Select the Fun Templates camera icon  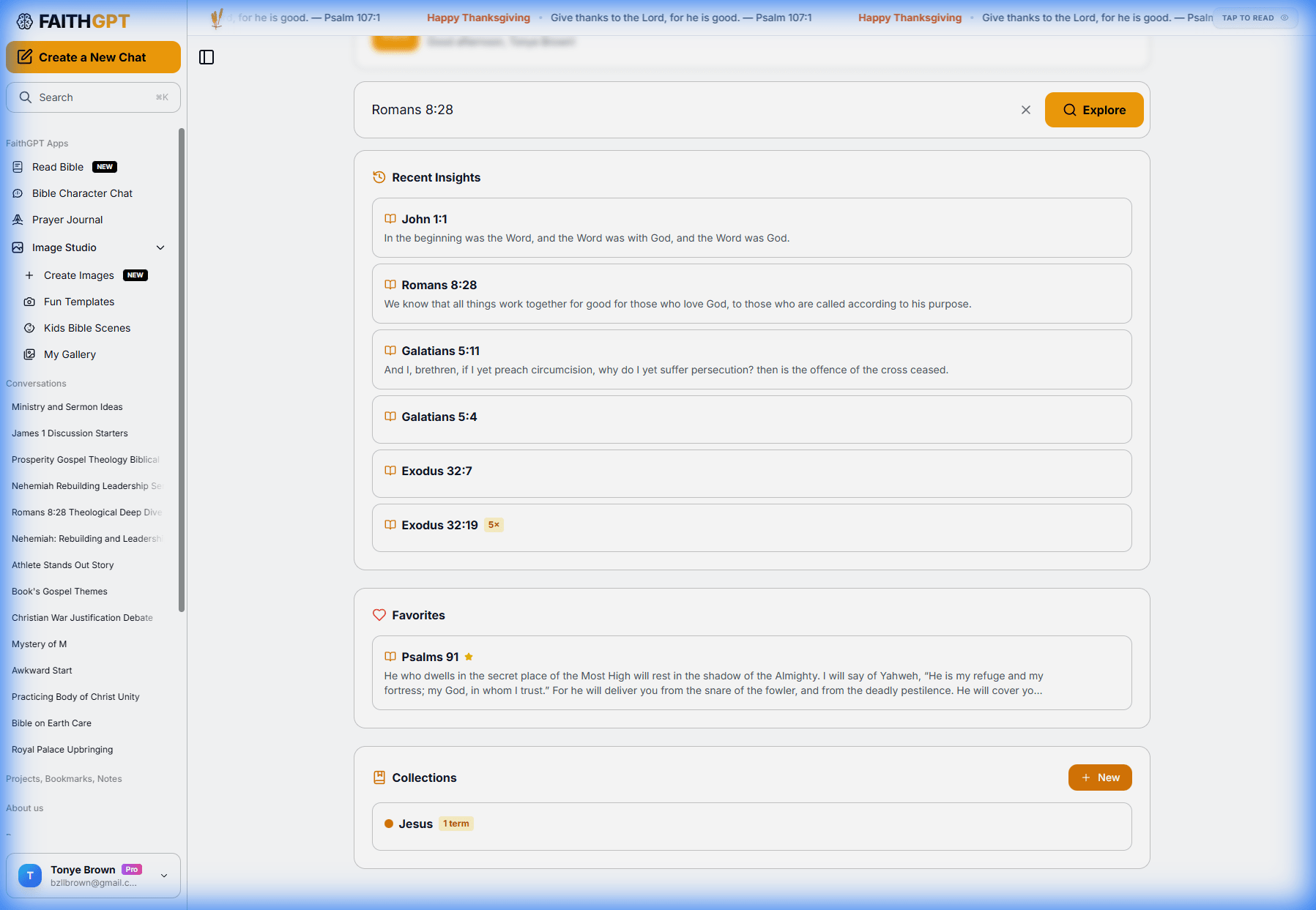pyautogui.click(x=29, y=302)
